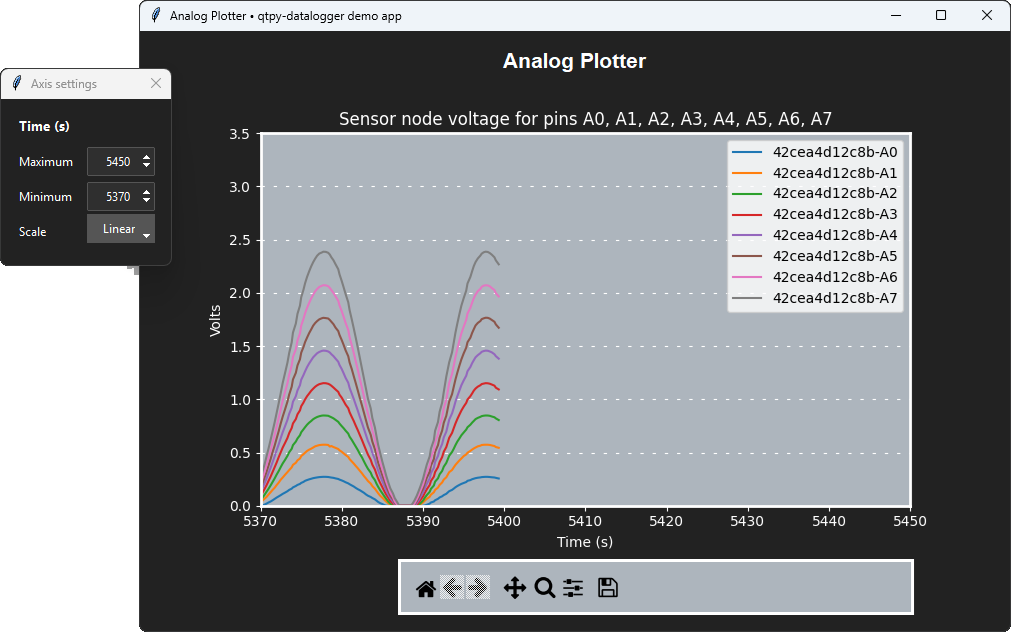Save the figure with floppy icon
Viewport: 1011px width, 632px height.
click(608, 588)
